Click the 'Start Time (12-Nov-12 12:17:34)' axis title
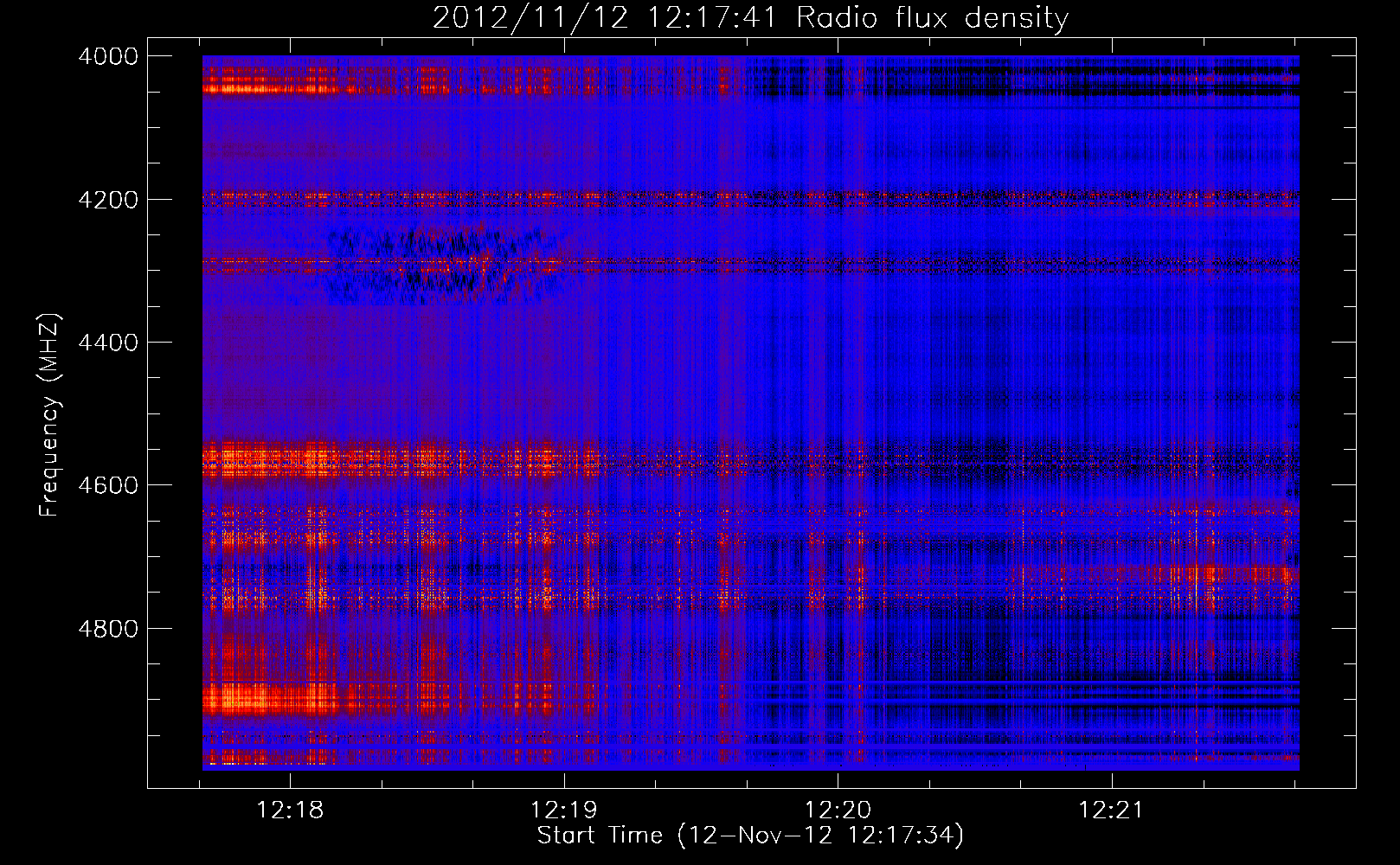The height and width of the screenshot is (865, 1400). point(750,836)
